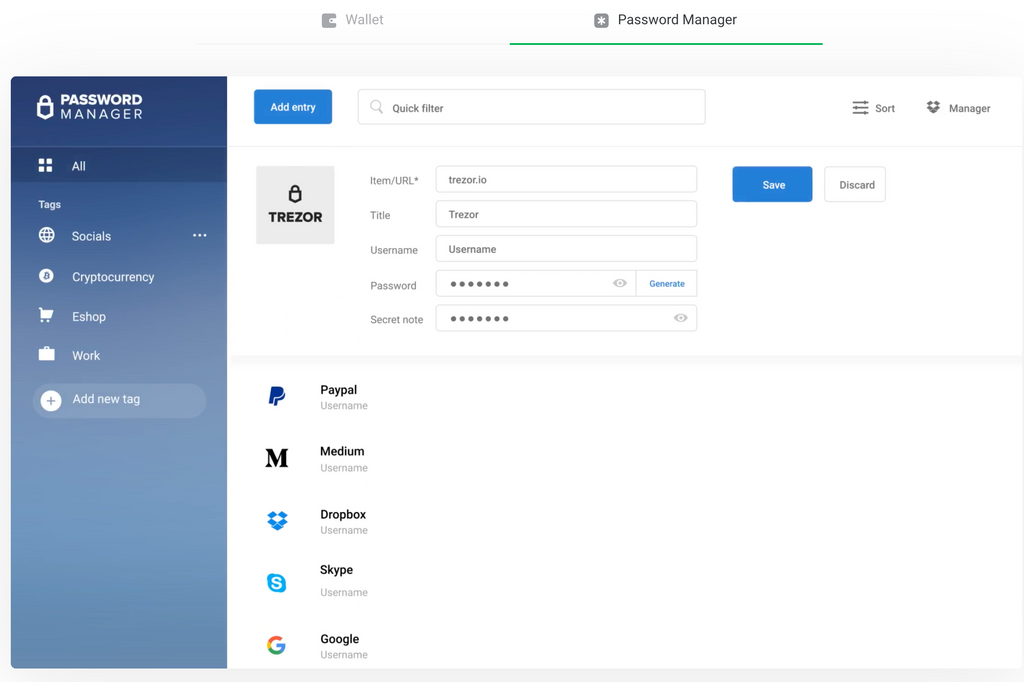
Task: Filter by the Cryptocurrency tag
Action: (113, 277)
